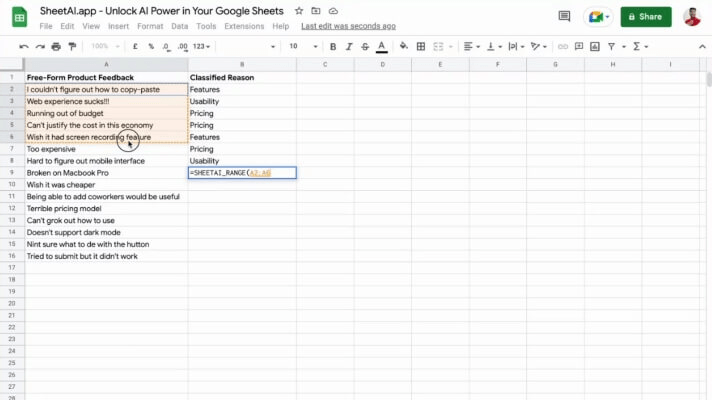The width and height of the screenshot is (712, 400).
Task: Format as percent icon
Action: 151,46
